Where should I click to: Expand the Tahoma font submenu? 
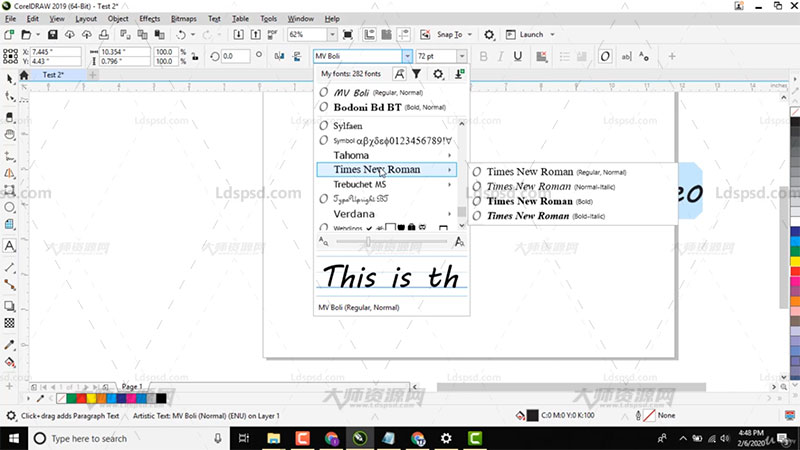[449, 155]
